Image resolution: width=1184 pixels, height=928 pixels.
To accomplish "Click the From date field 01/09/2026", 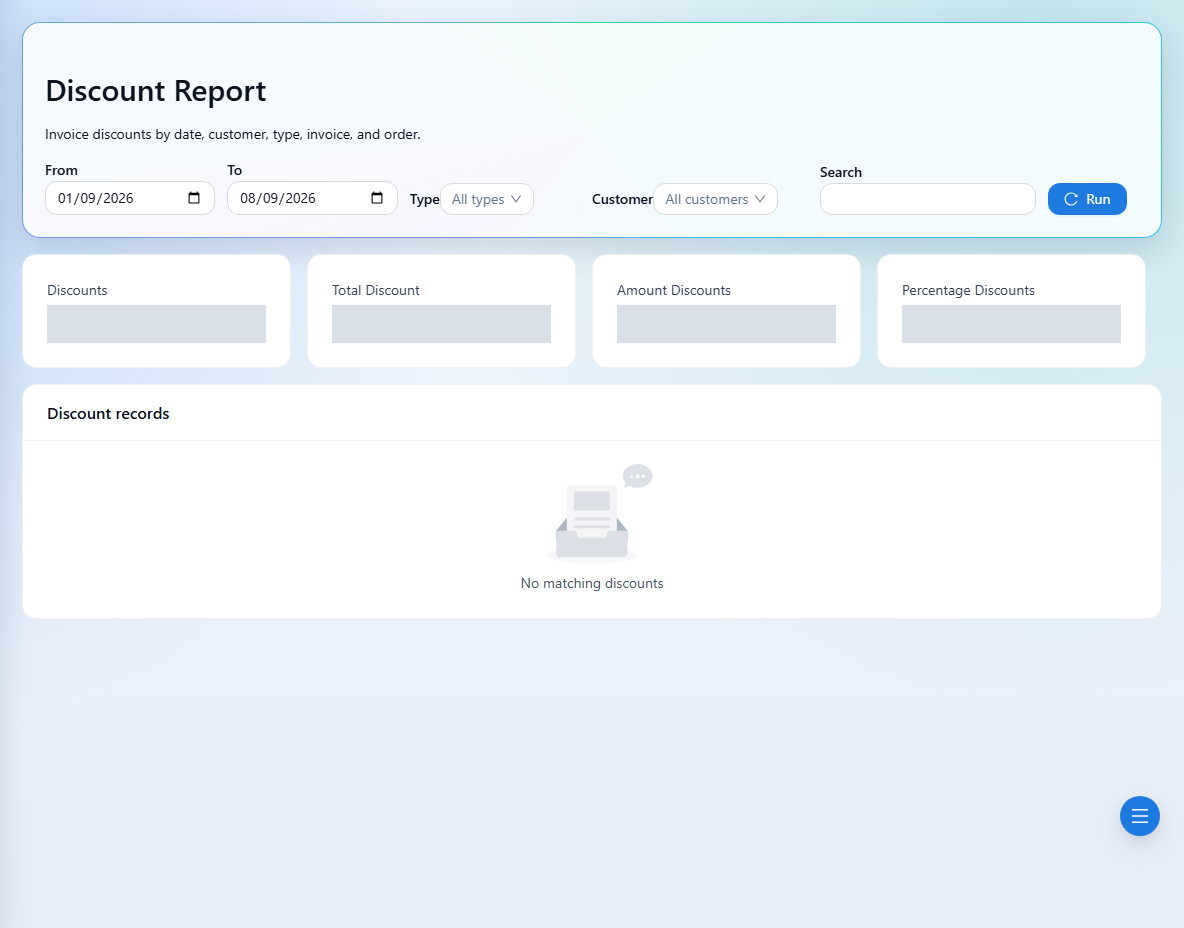I will pos(130,198).
